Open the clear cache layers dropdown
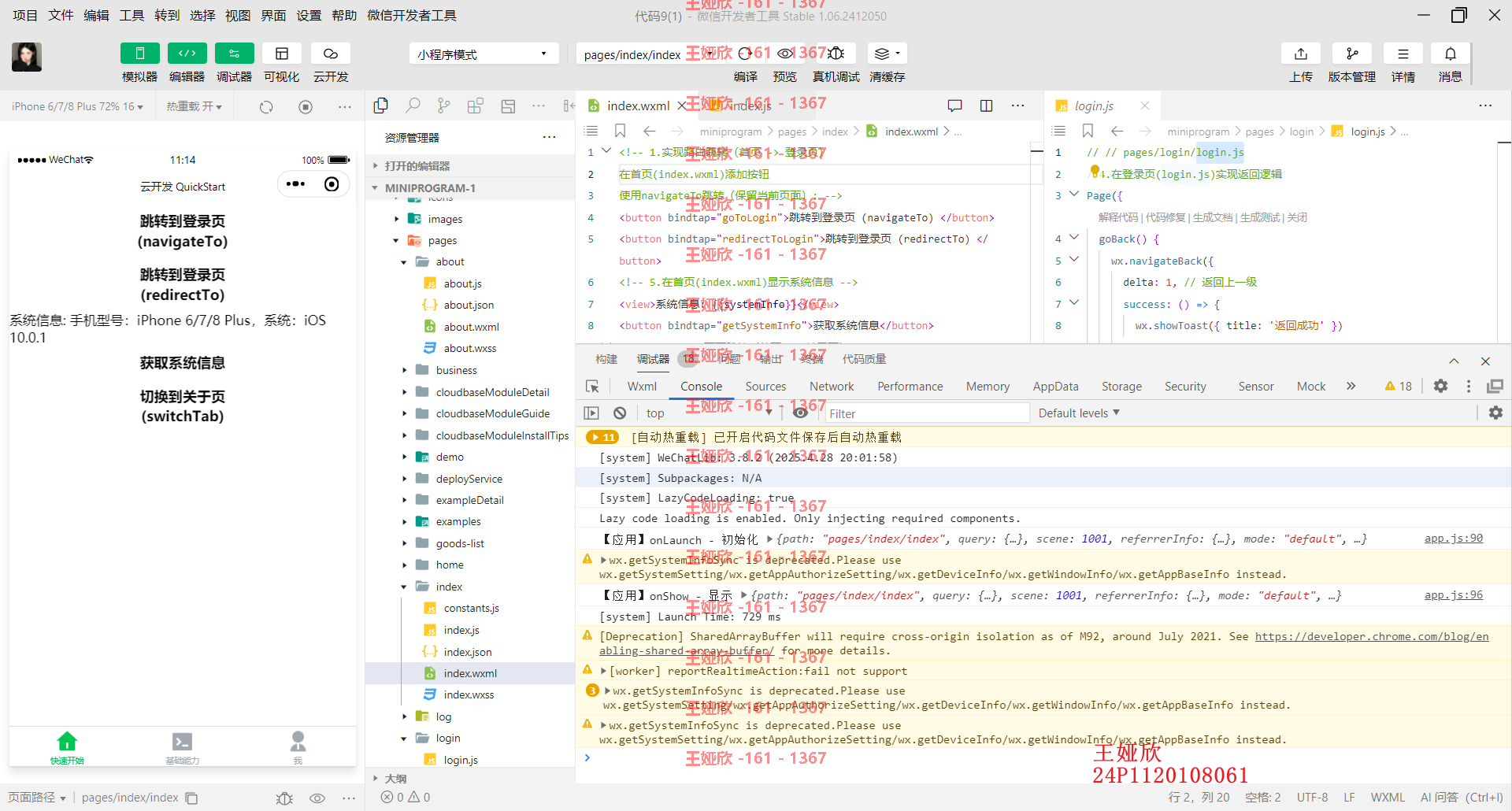 tap(888, 54)
